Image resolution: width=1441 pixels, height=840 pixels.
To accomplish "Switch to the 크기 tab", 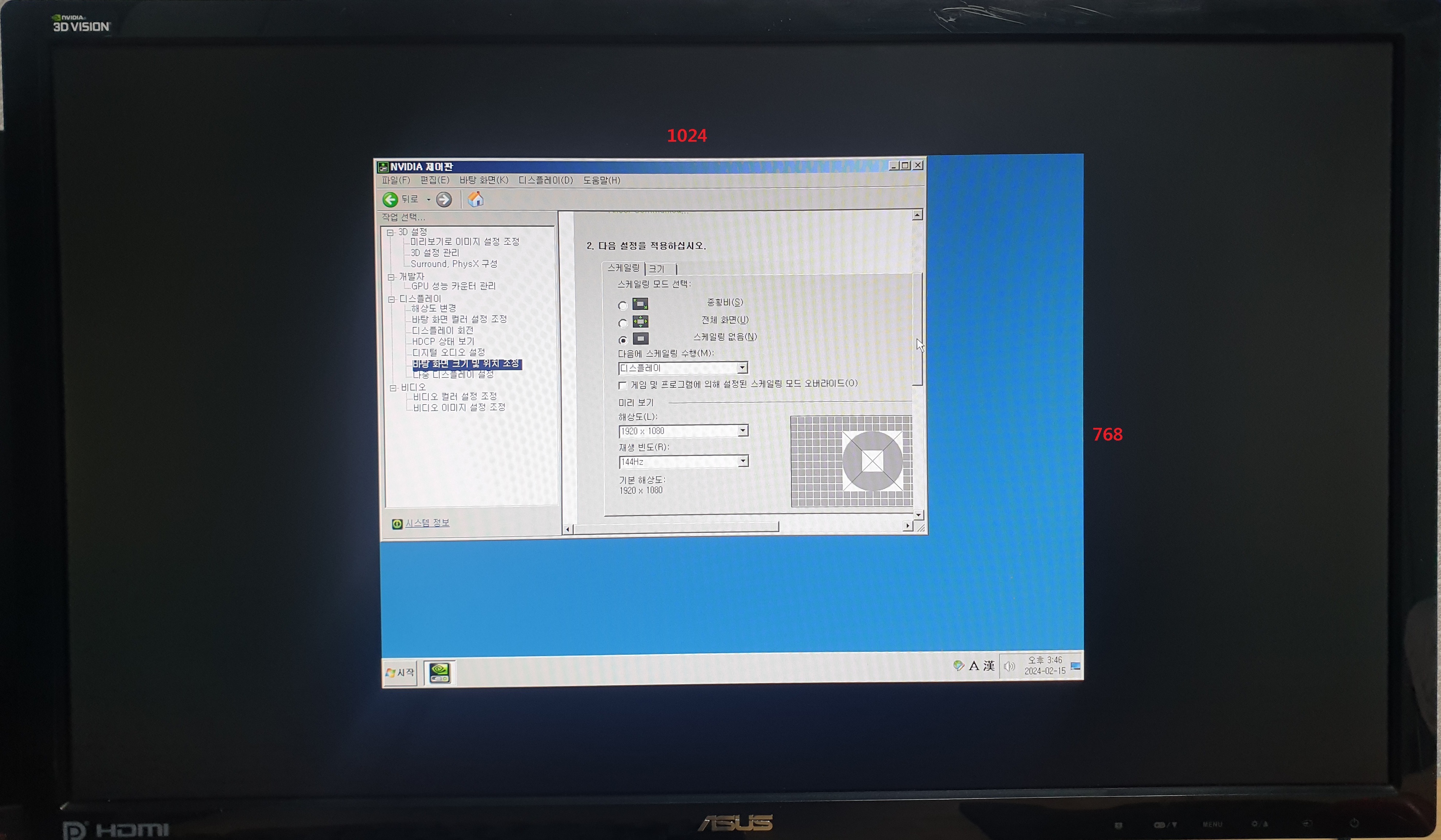I will [657, 269].
